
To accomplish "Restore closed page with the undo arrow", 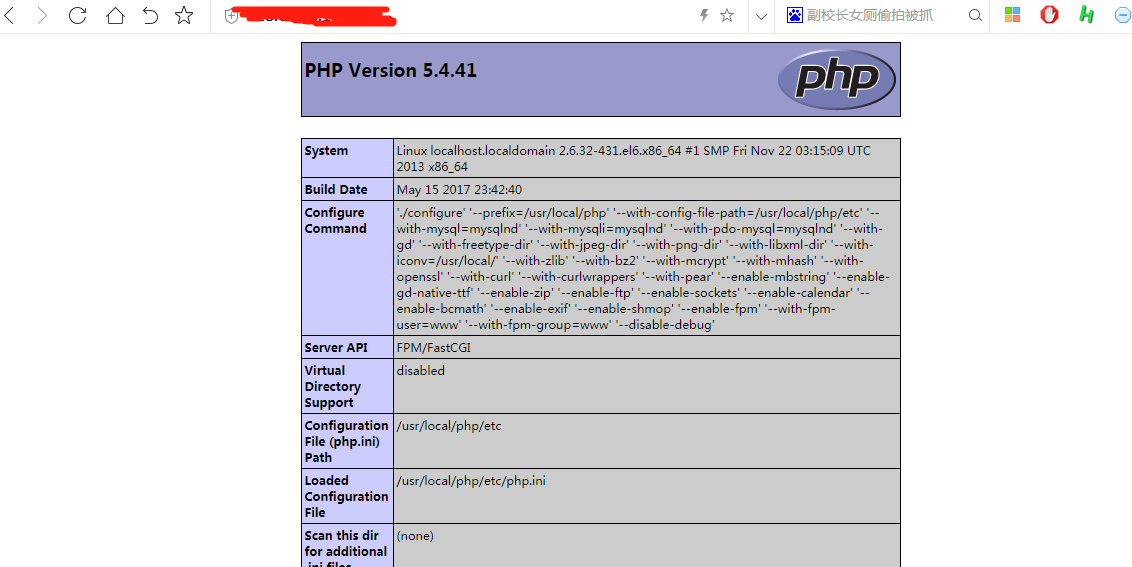I will pos(150,15).
